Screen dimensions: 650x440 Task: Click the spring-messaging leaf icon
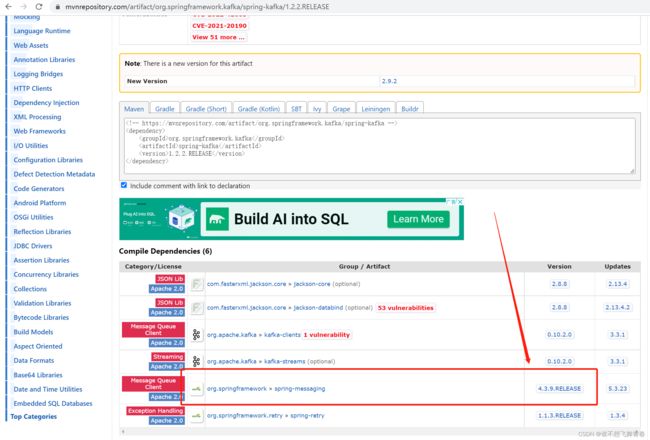[x=197, y=389]
